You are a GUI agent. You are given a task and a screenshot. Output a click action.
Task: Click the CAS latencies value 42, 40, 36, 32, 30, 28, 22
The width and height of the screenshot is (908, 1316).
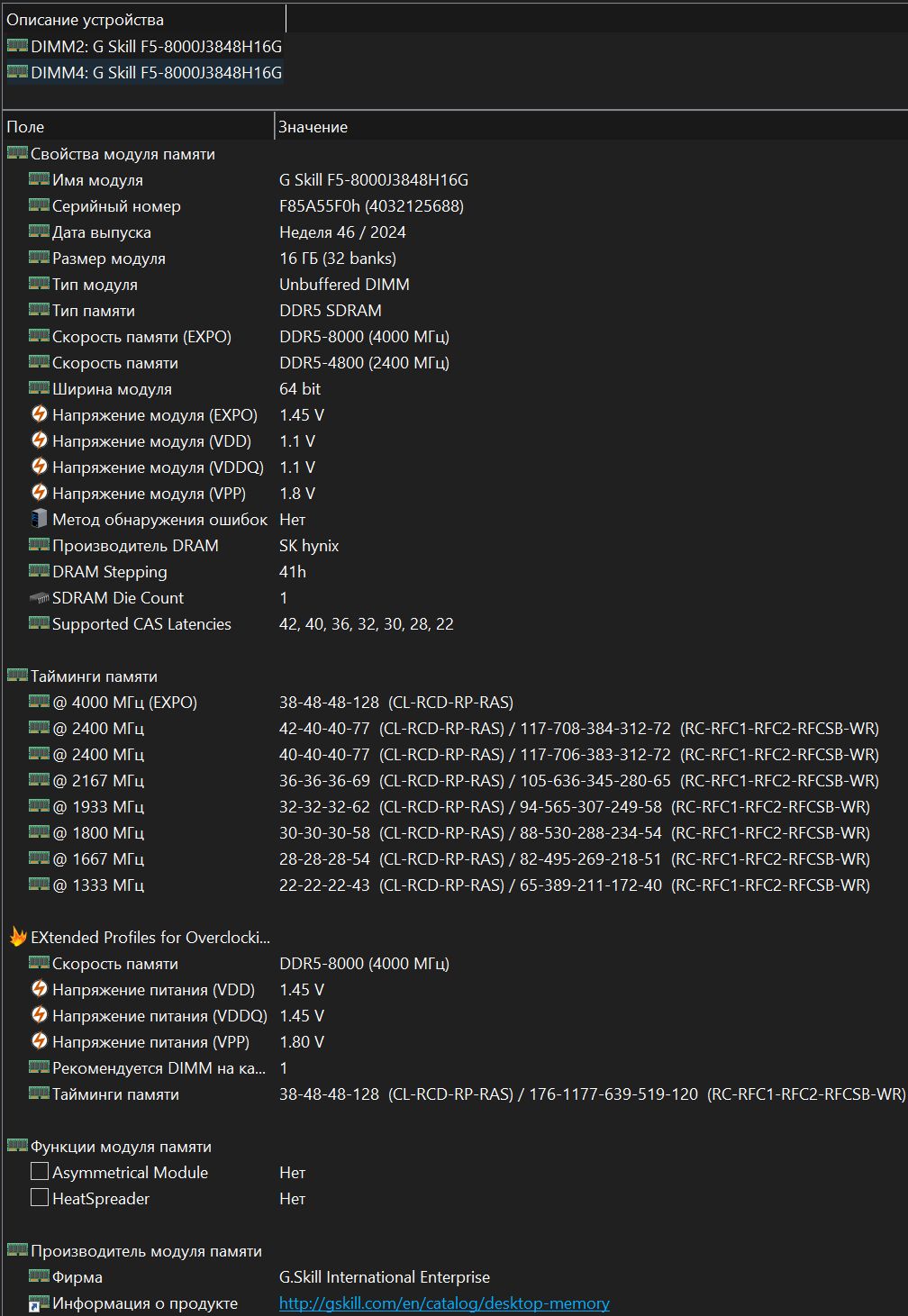pos(367,624)
